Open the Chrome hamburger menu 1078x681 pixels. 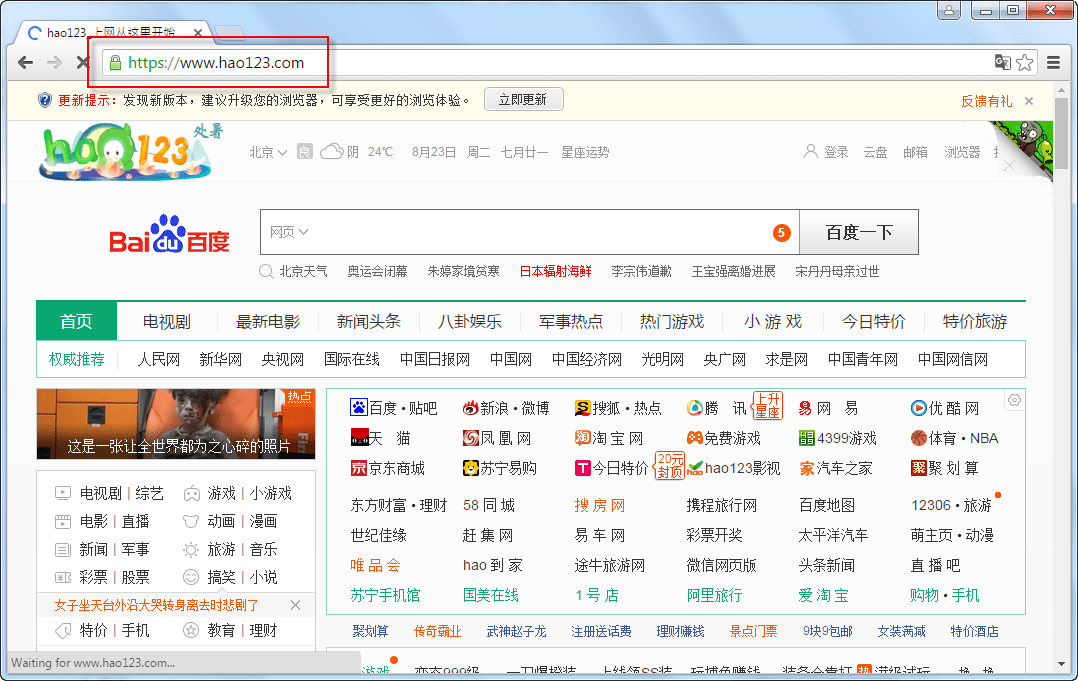1053,63
